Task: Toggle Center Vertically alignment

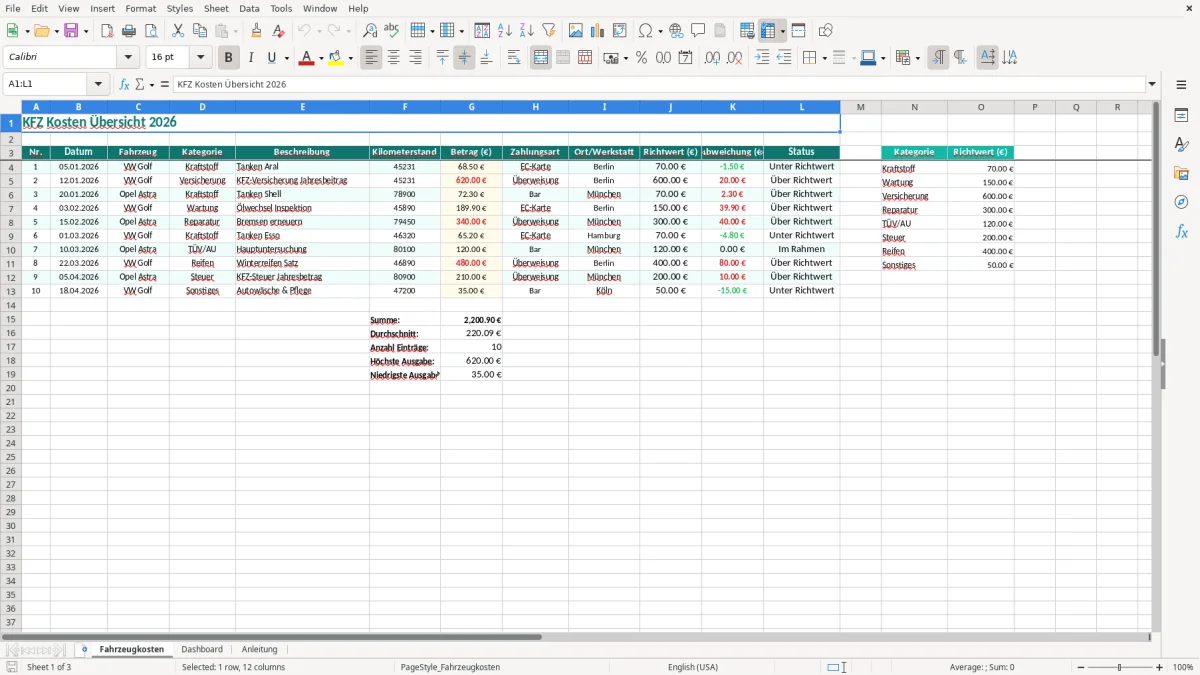Action: 464,58
